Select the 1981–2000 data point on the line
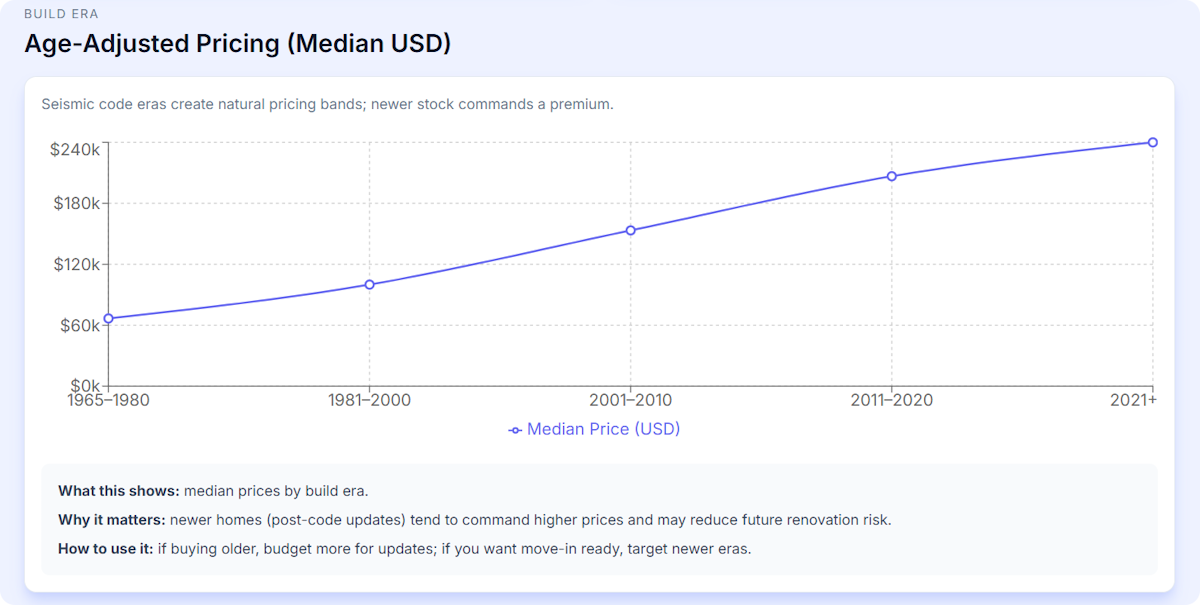Screen dimensions: 1200x605 click(369, 285)
